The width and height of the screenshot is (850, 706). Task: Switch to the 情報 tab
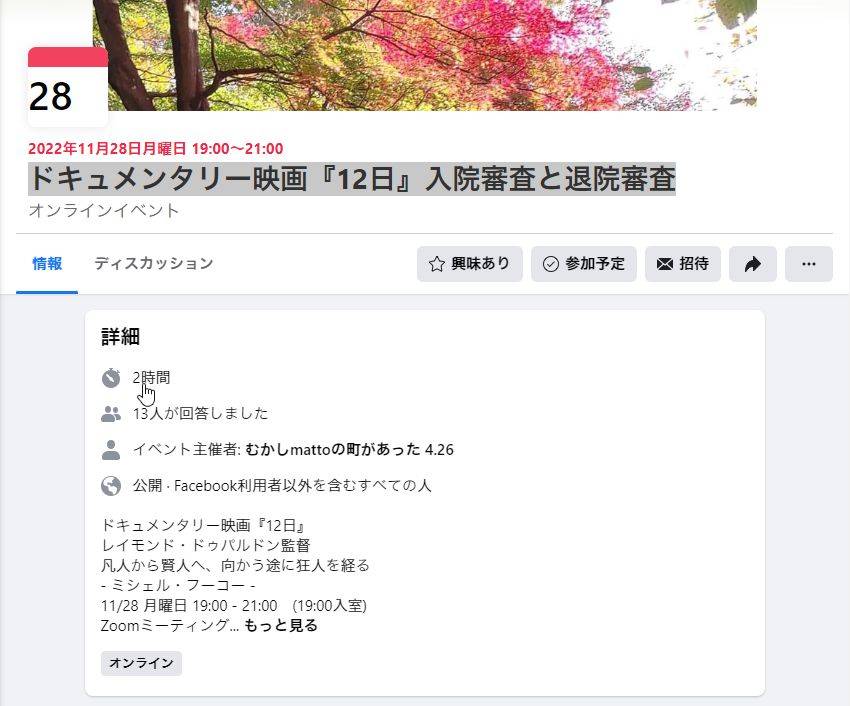coord(47,264)
